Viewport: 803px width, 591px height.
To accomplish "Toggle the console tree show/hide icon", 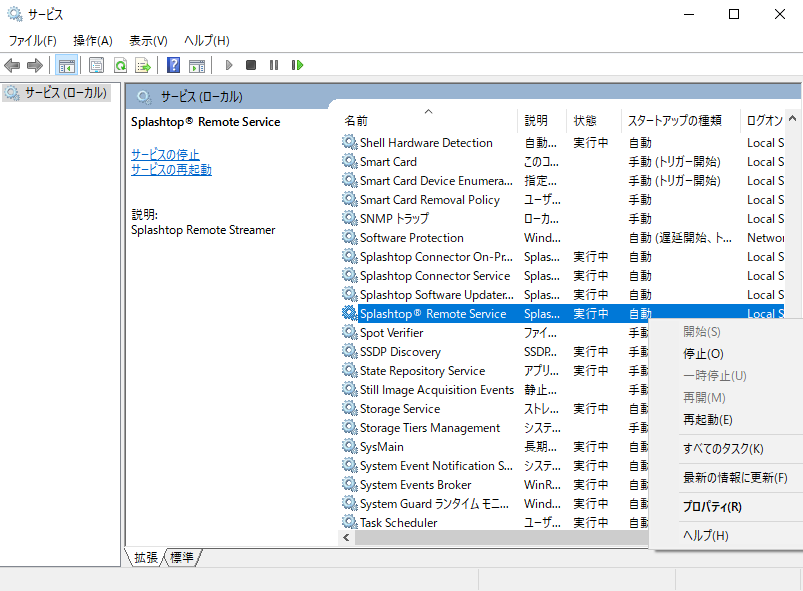I will tap(67, 65).
